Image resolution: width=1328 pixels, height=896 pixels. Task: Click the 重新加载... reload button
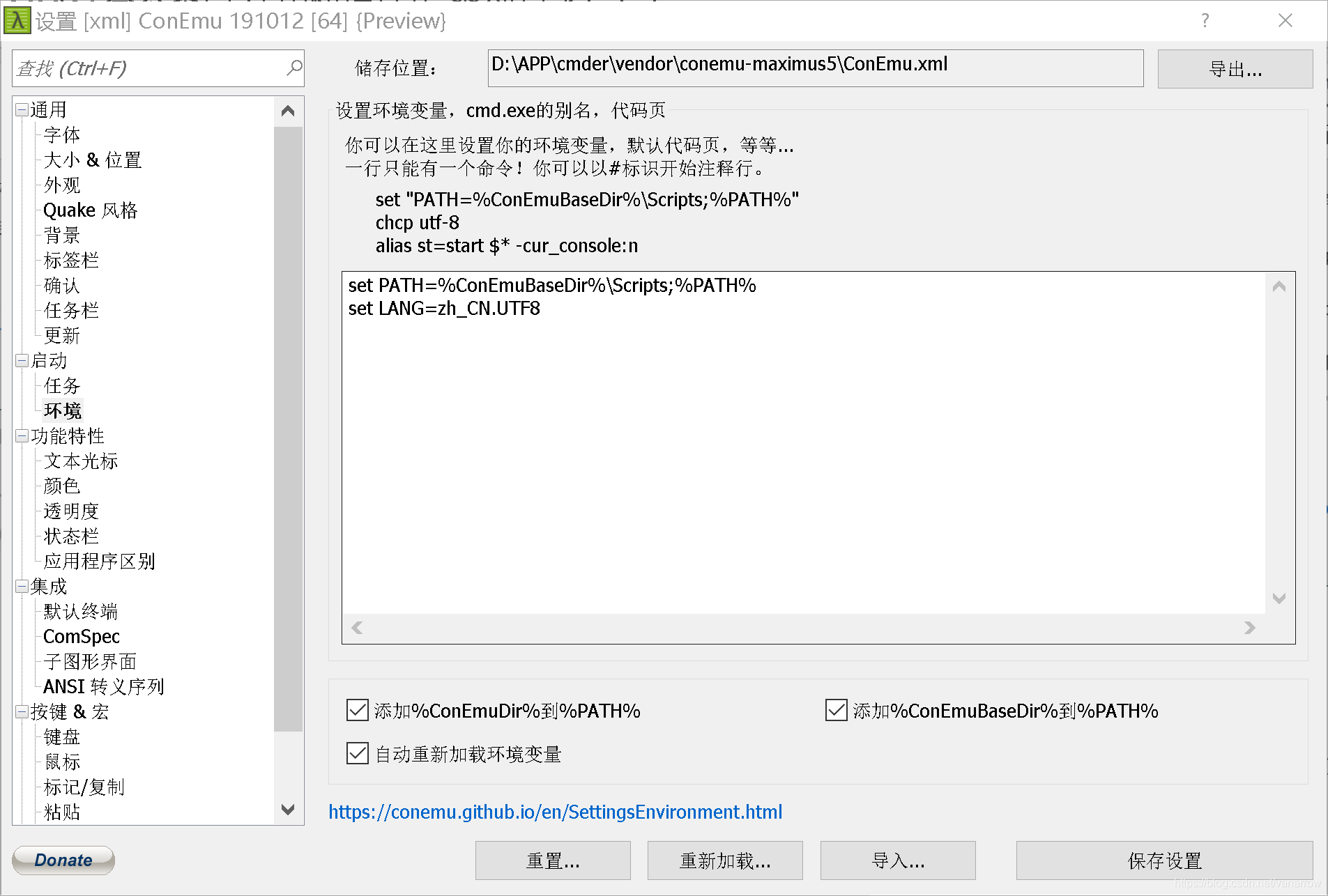coord(725,860)
